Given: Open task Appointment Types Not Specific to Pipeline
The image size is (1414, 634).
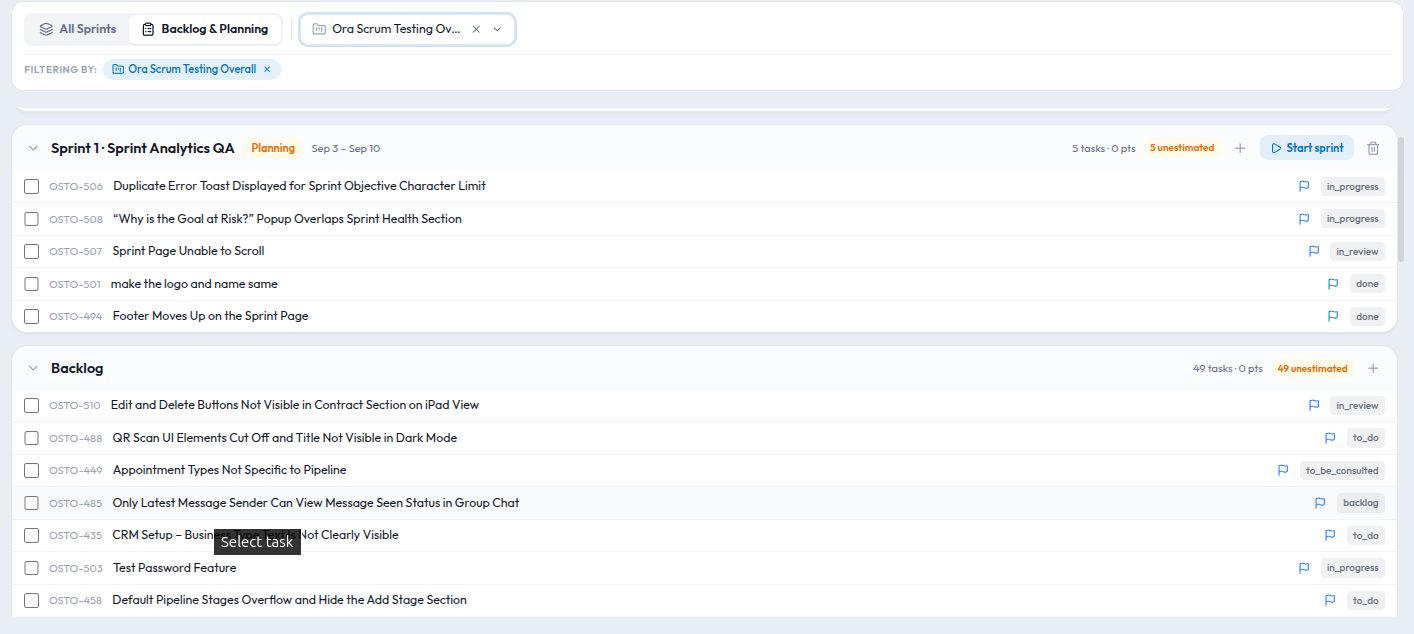Looking at the screenshot, I should click(x=229, y=470).
